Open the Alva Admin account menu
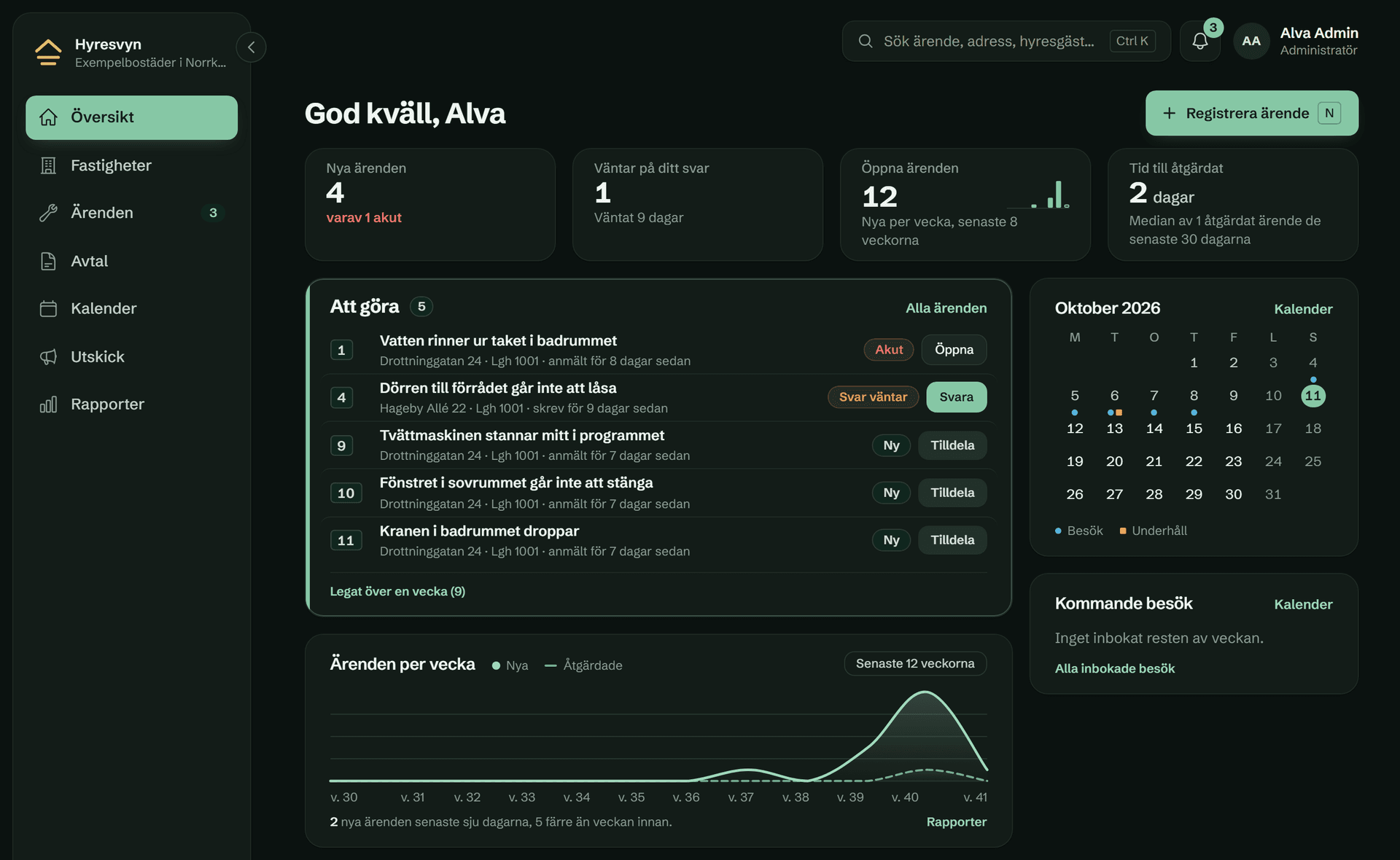This screenshot has width=1400, height=860. coord(1296,41)
